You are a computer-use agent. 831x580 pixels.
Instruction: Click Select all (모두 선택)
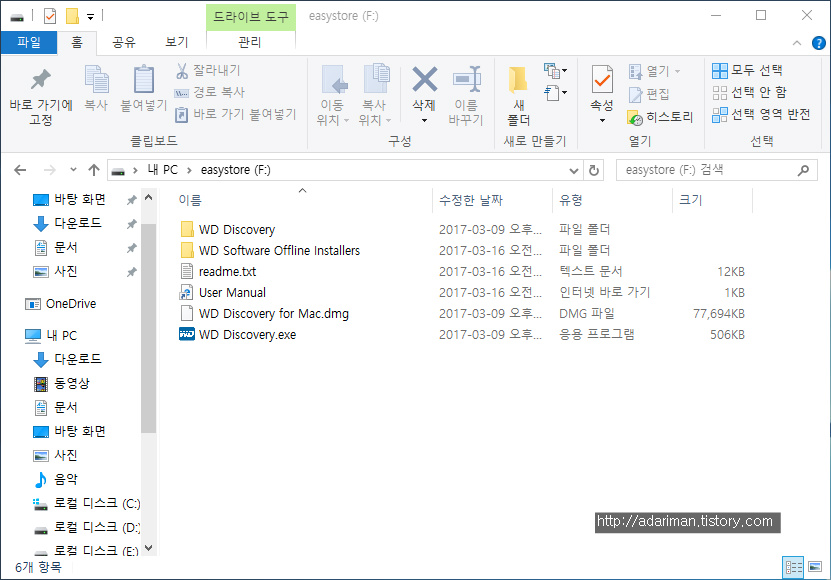pos(747,70)
